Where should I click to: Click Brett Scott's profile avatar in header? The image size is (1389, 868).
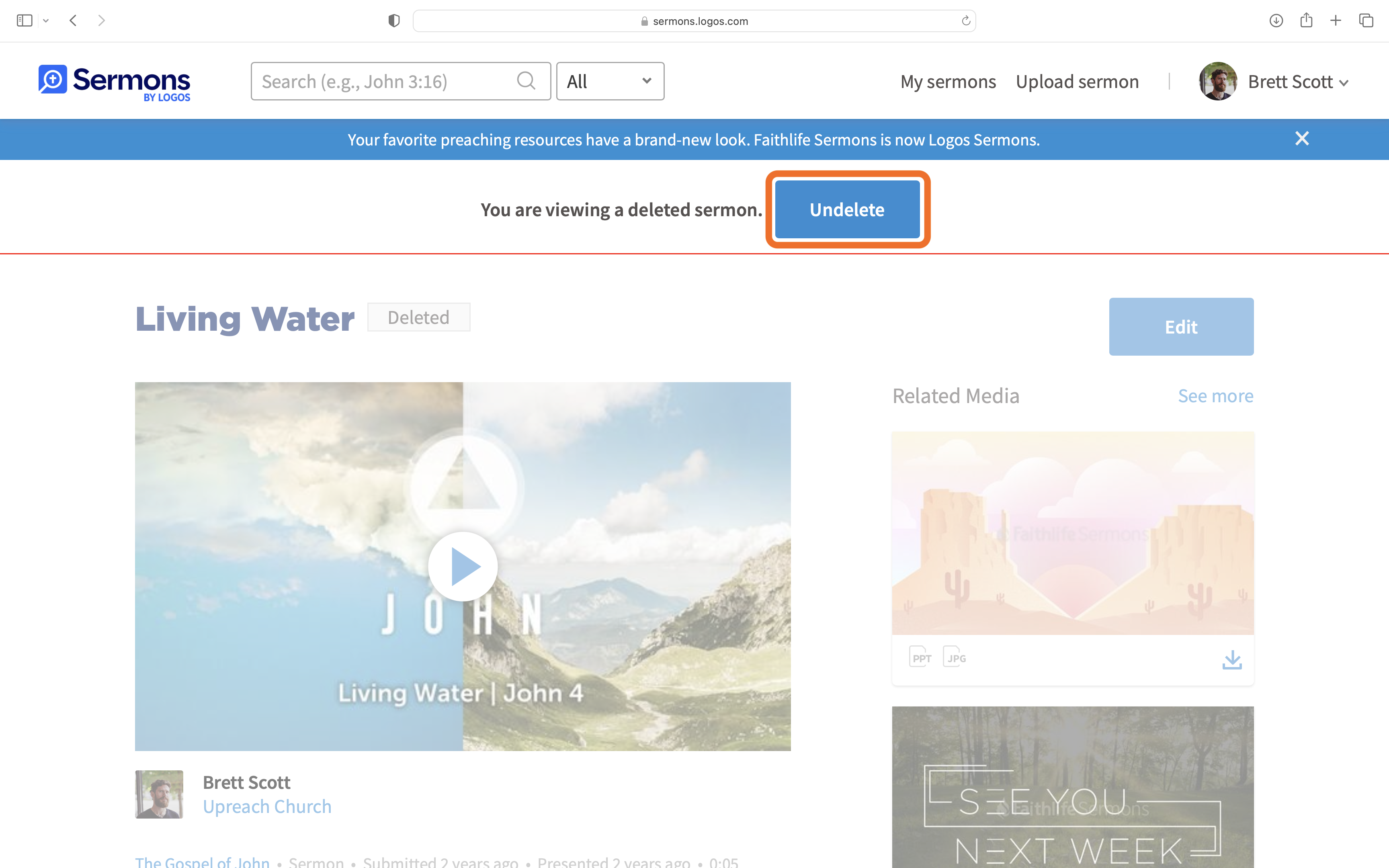[x=1218, y=82]
